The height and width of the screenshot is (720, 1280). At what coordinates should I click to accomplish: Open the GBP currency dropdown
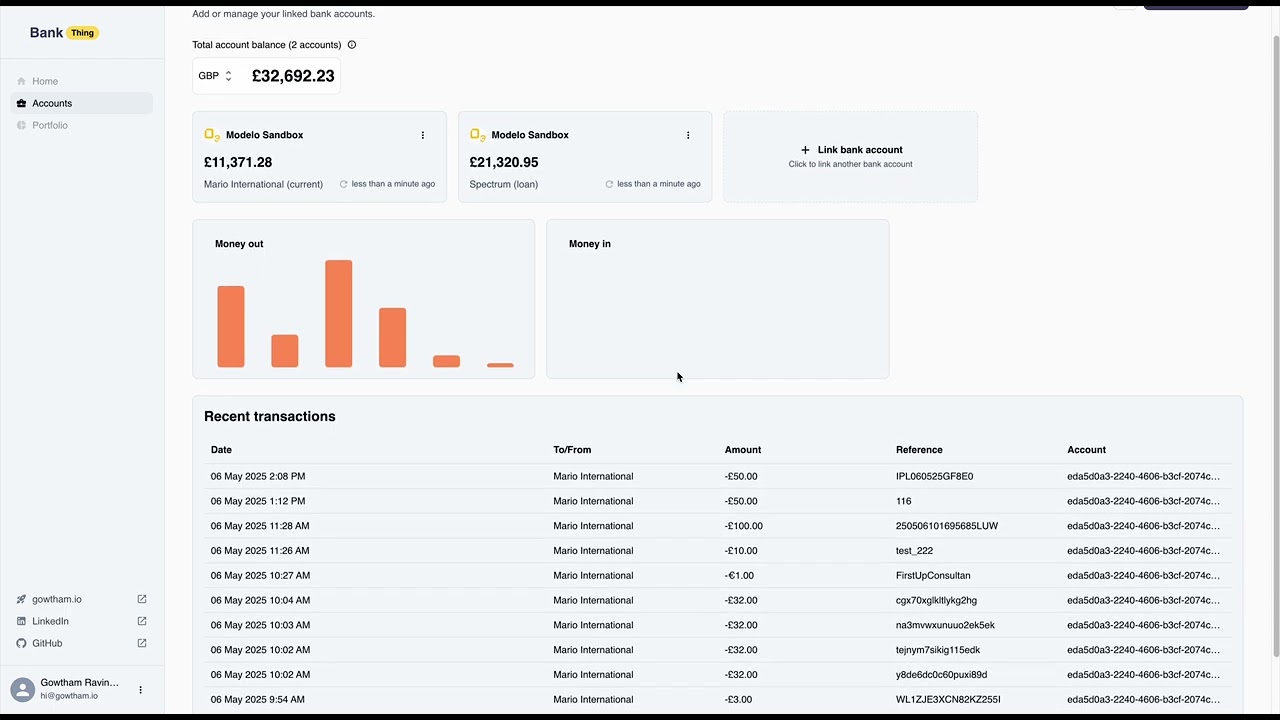215,76
